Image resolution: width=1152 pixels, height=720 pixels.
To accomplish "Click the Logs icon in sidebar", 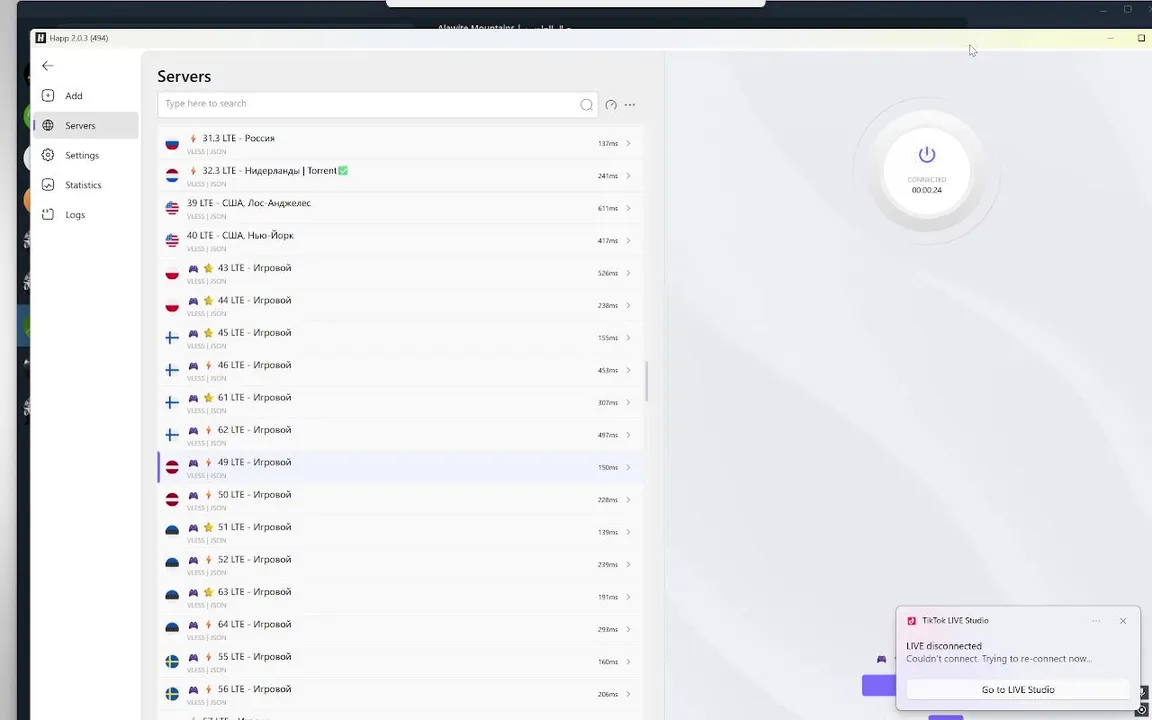I will [48, 215].
